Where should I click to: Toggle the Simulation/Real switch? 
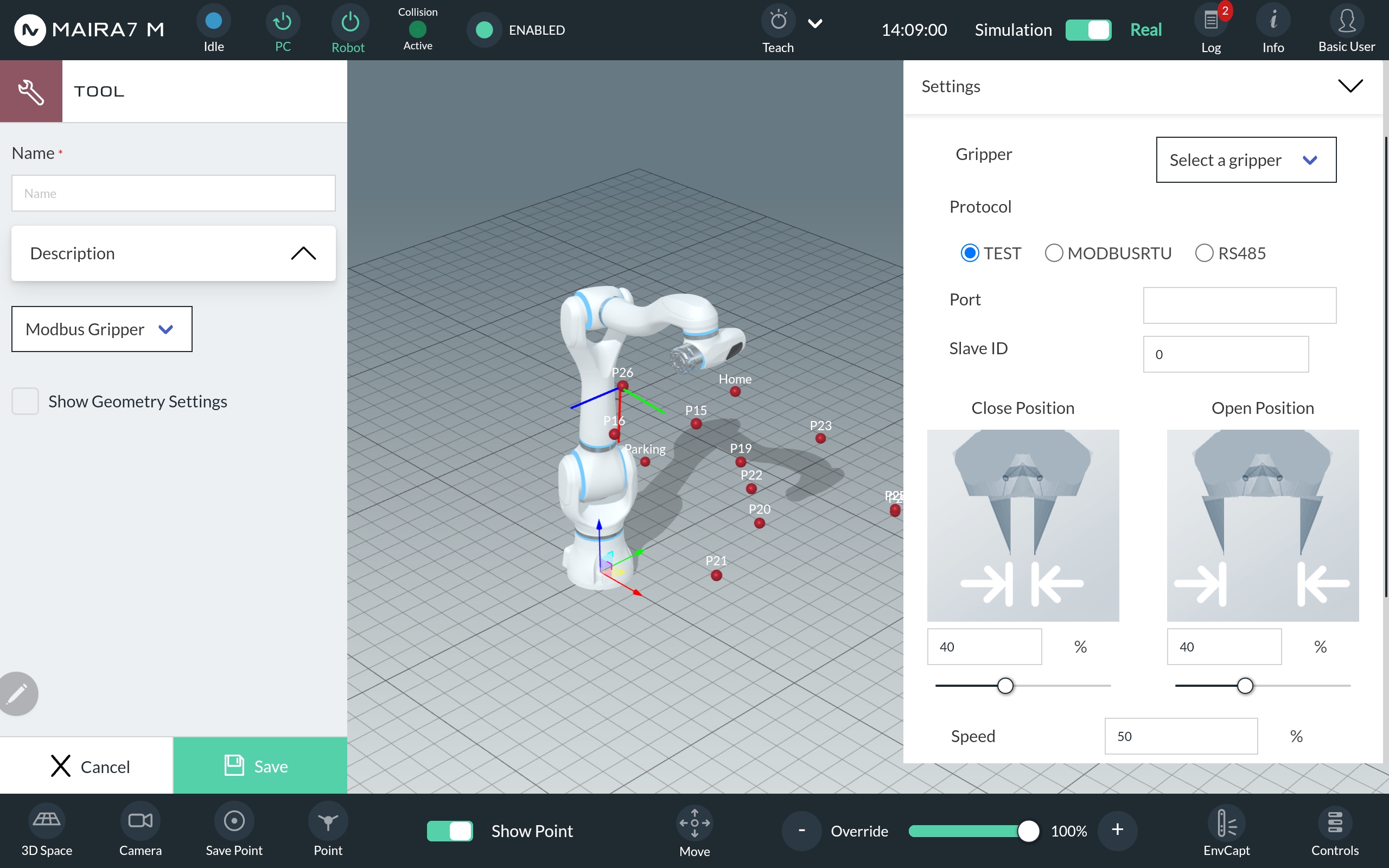point(1088,30)
